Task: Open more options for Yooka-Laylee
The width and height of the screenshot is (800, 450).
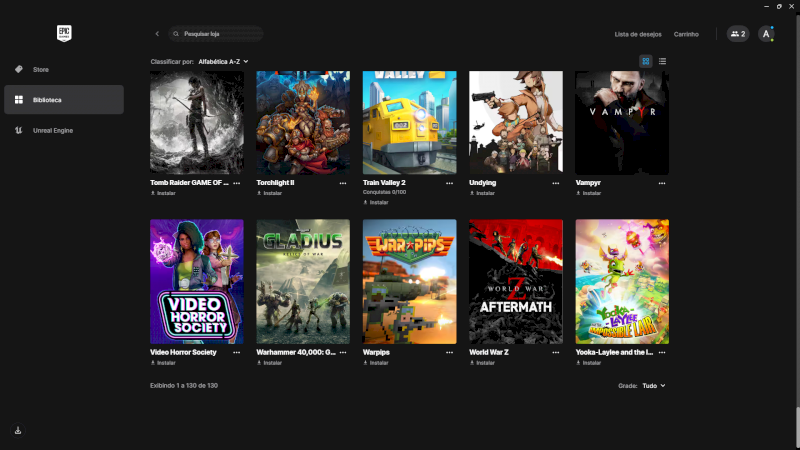Action: click(662, 353)
